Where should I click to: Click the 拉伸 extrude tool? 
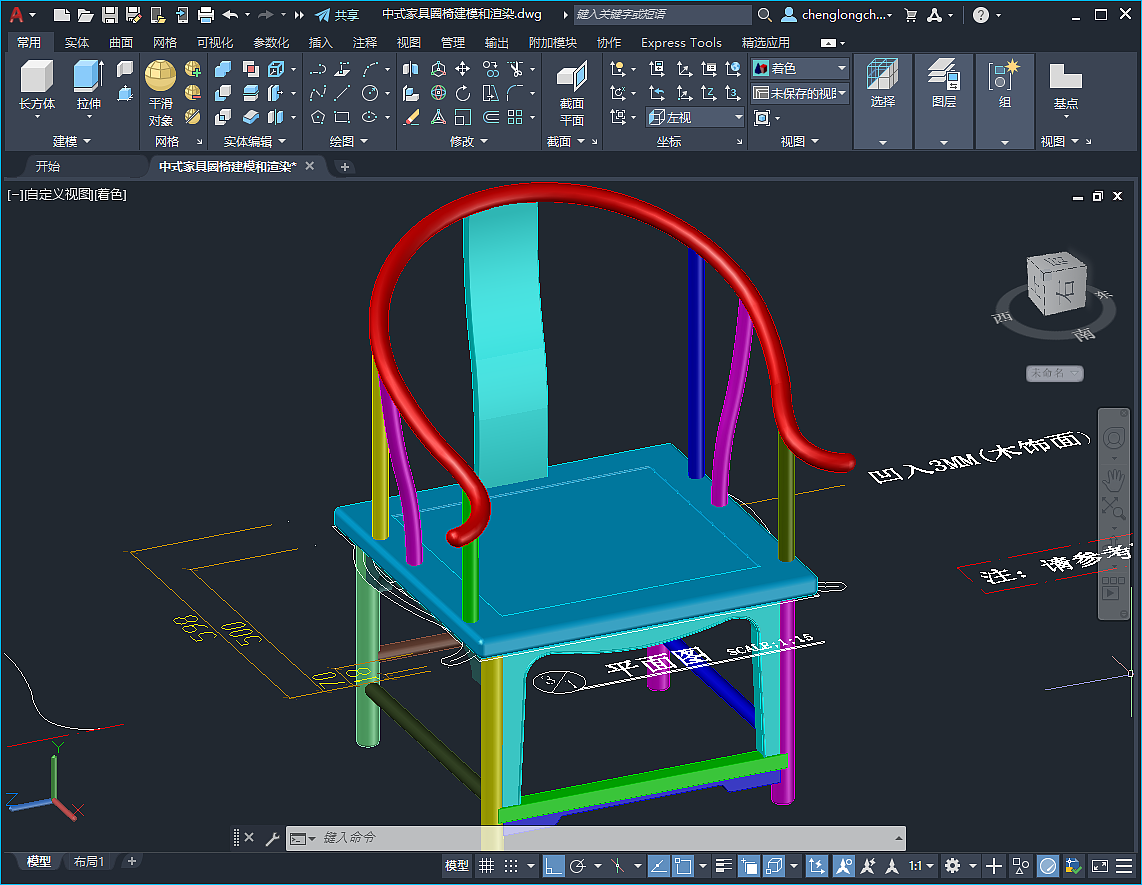pos(88,85)
